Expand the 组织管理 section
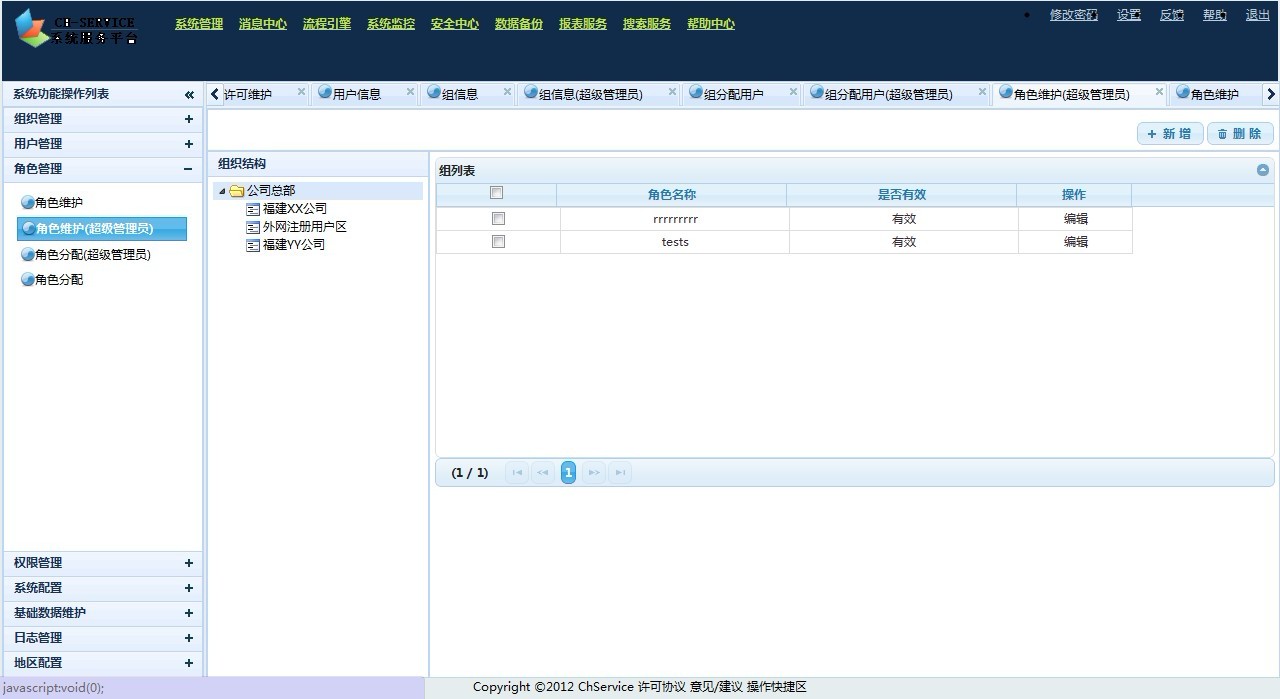 click(189, 119)
